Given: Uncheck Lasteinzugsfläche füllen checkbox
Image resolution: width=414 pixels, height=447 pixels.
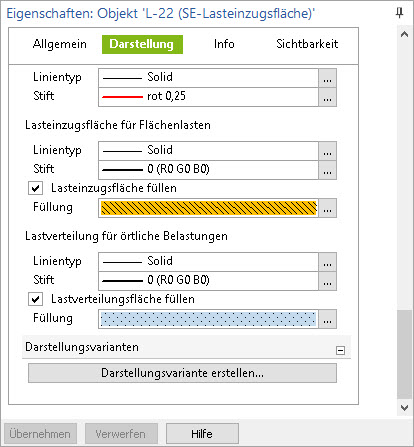Looking at the screenshot, I should (35, 188).
